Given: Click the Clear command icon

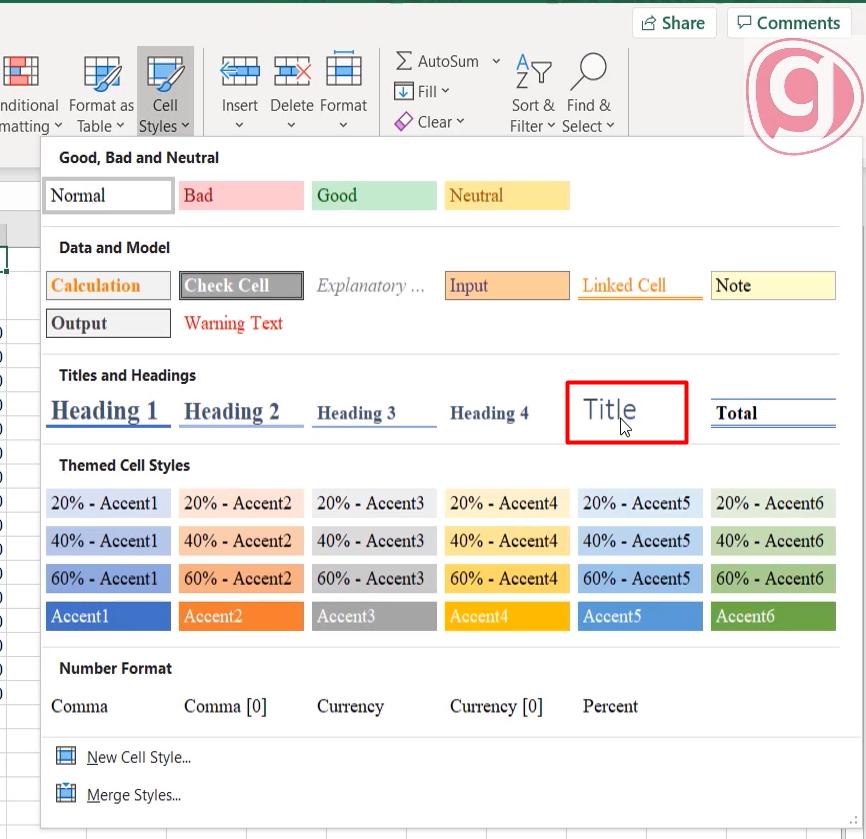Looking at the screenshot, I should point(406,121).
